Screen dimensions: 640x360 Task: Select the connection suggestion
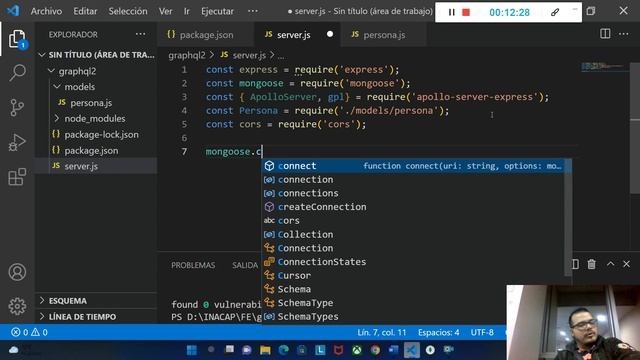click(x=413, y=180)
